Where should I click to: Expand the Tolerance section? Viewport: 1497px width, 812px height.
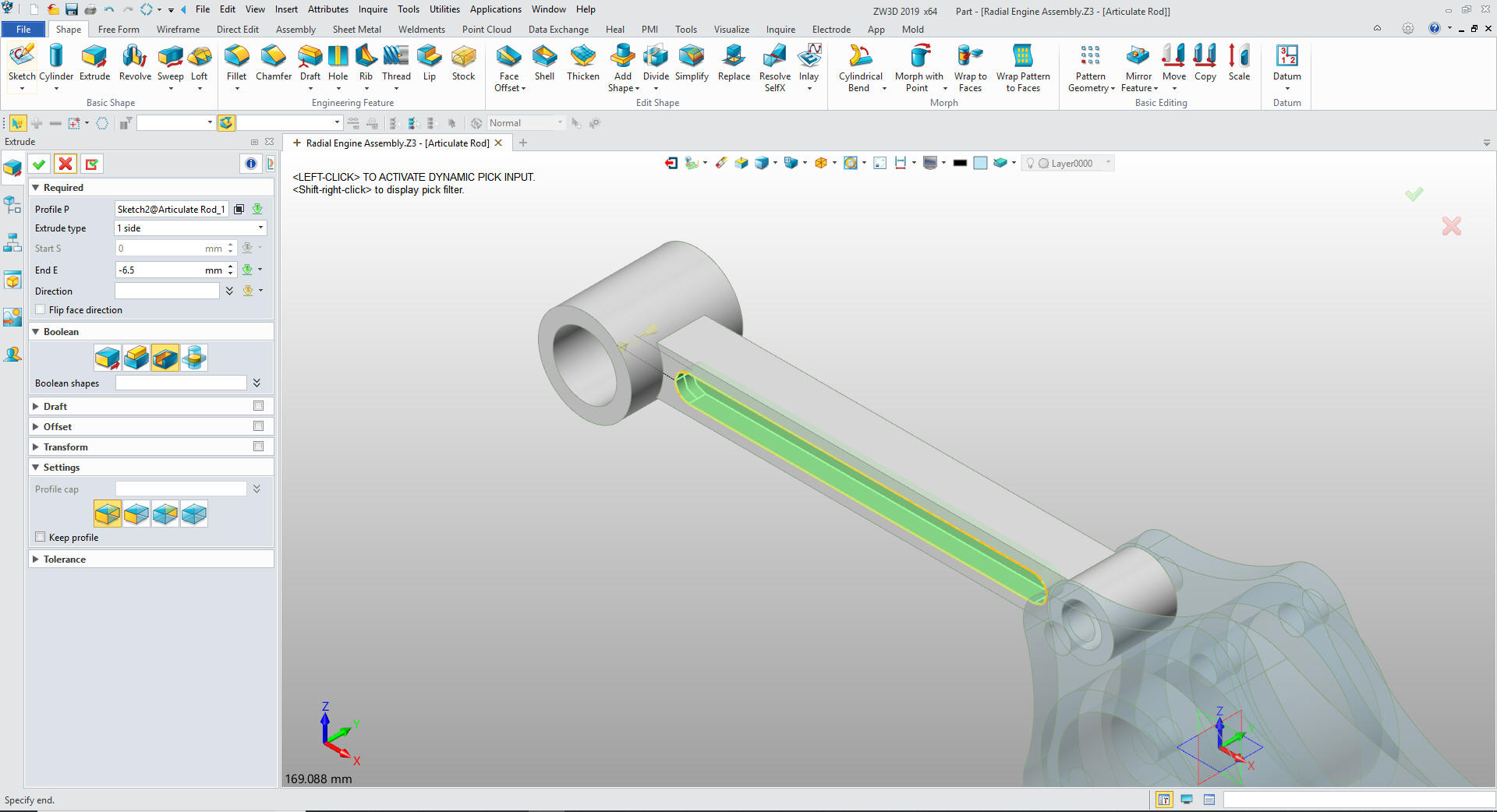tap(36, 560)
